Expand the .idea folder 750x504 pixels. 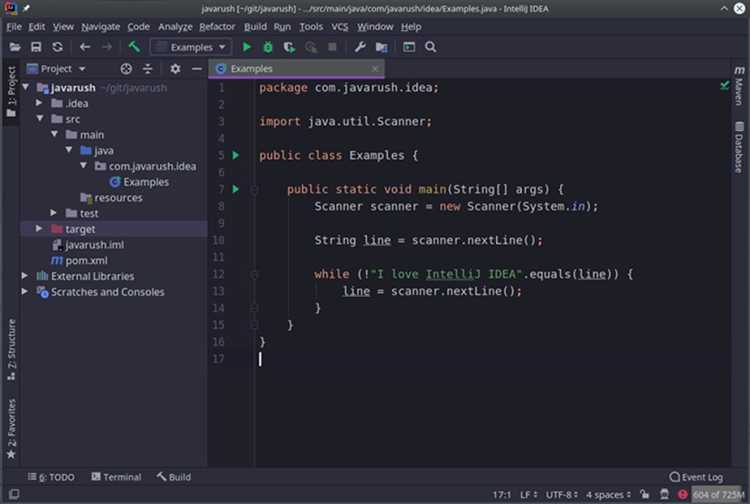[x=39, y=103]
